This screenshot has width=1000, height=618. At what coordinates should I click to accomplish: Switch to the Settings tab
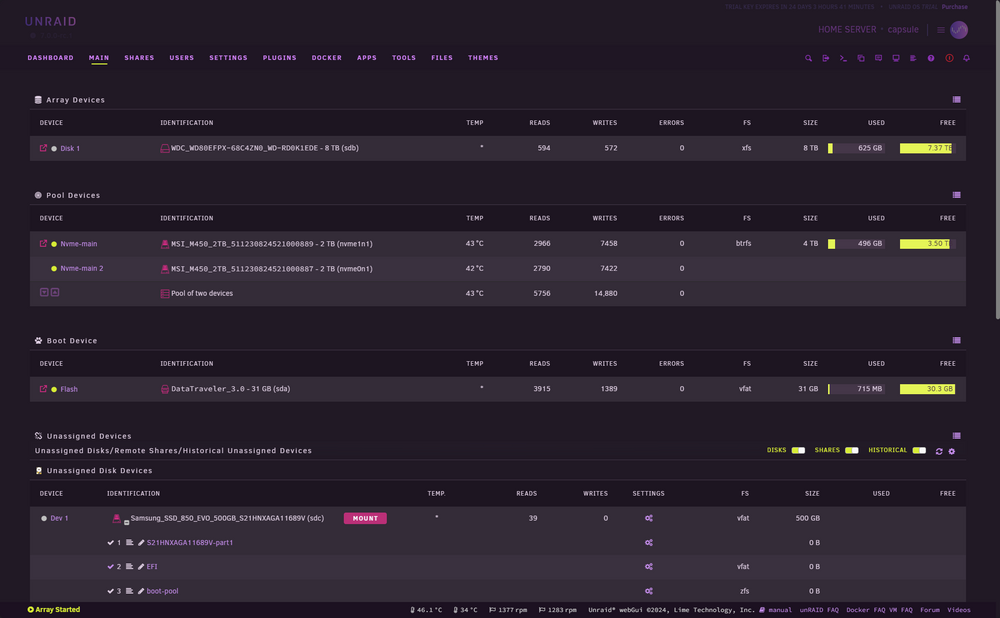click(x=228, y=57)
